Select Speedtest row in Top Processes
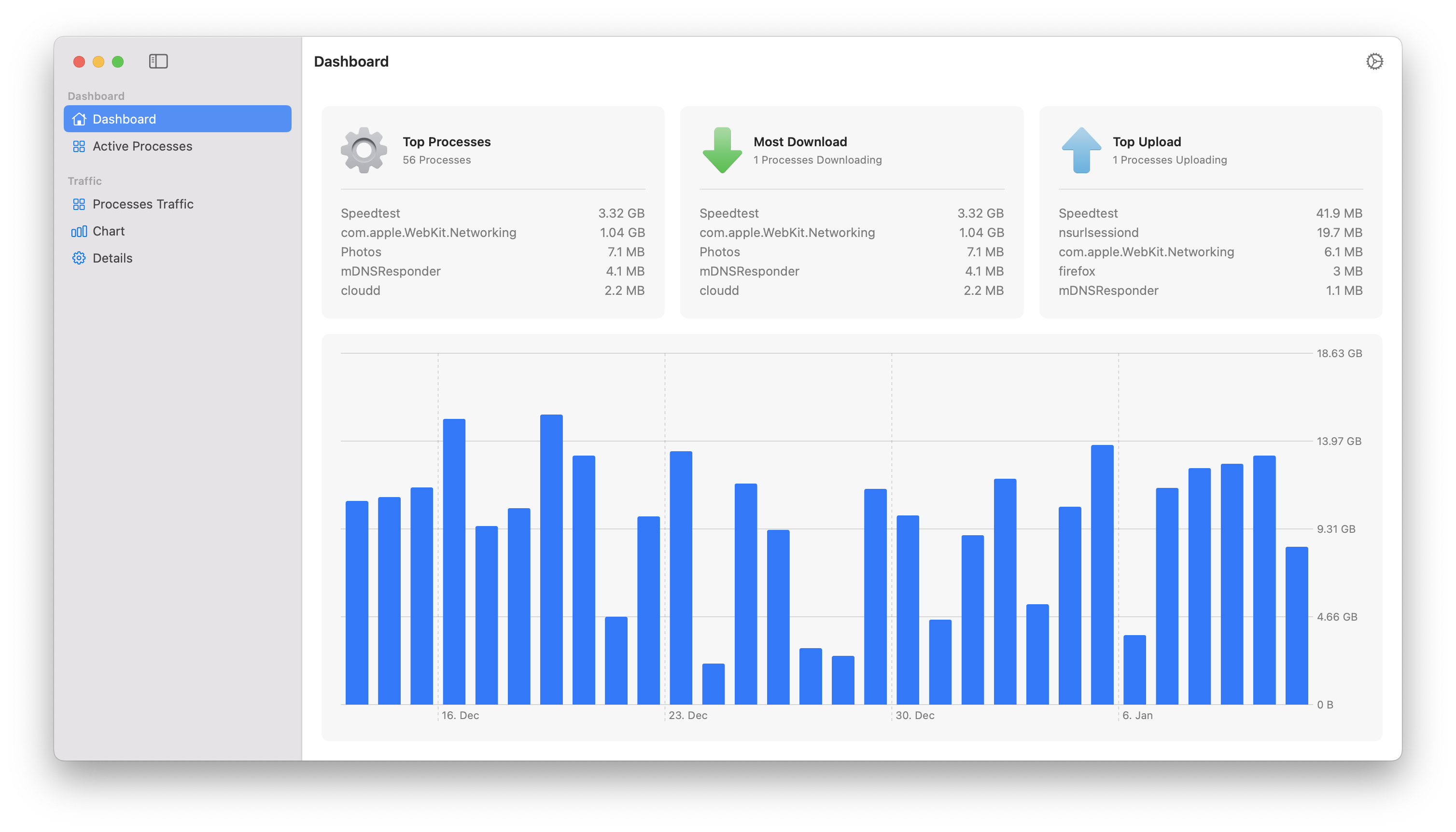The height and width of the screenshot is (832, 1456). (x=492, y=213)
